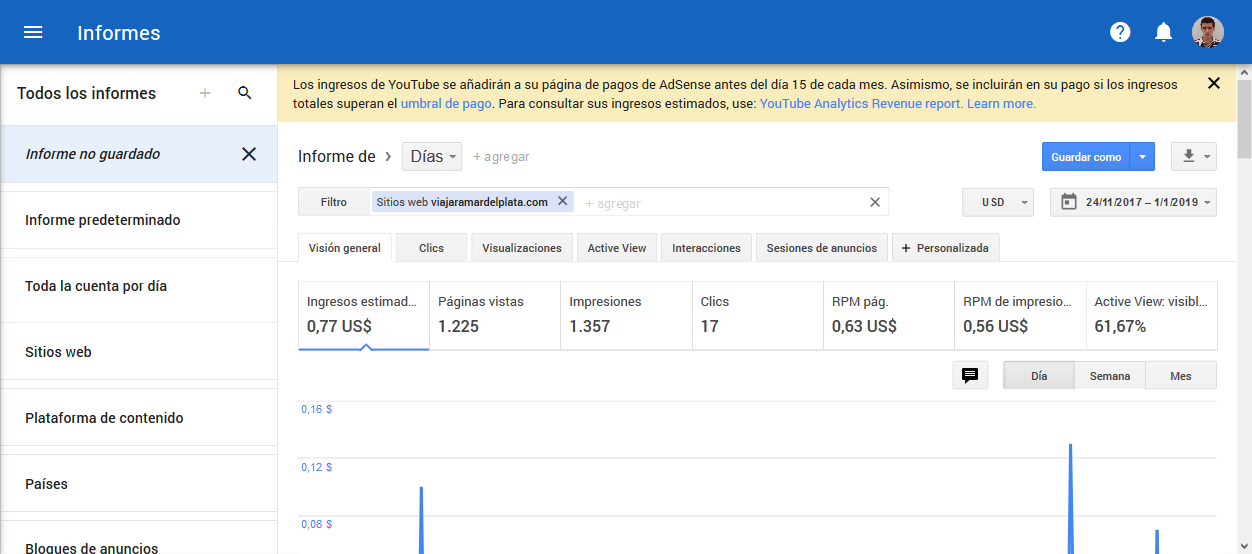Open the user account avatar
1252x554 pixels.
(1208, 32)
